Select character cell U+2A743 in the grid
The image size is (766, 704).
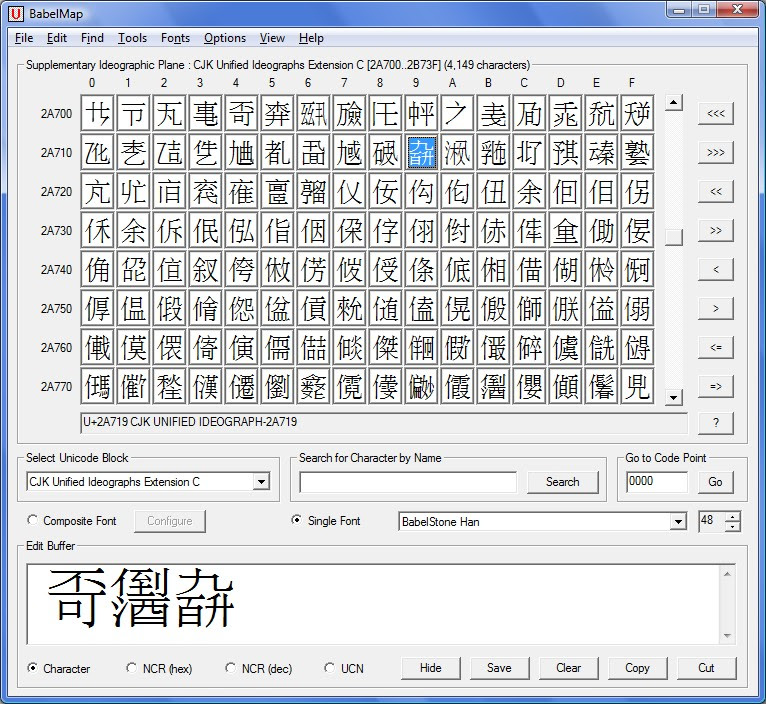click(x=206, y=270)
